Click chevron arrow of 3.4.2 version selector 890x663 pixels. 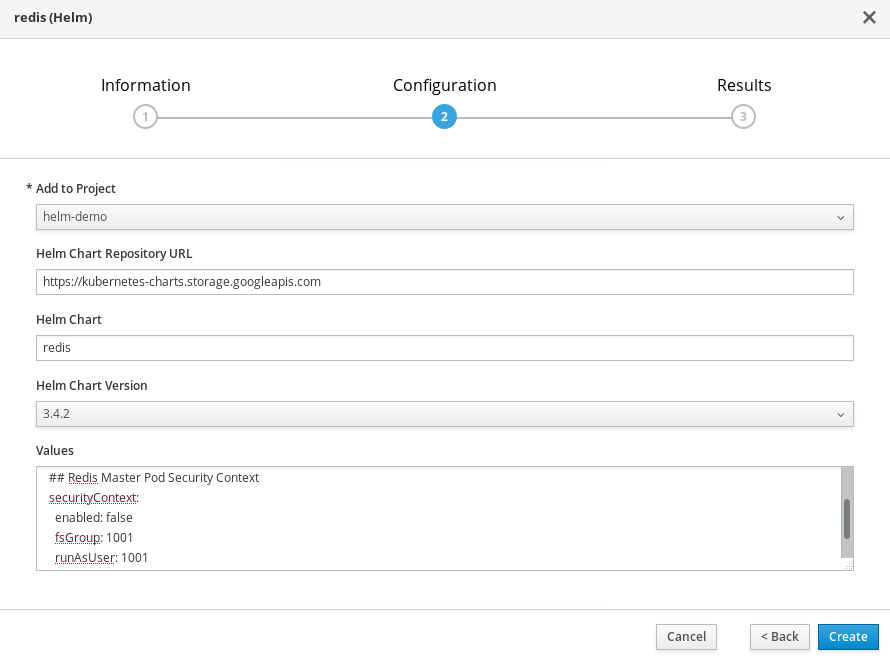click(840, 414)
